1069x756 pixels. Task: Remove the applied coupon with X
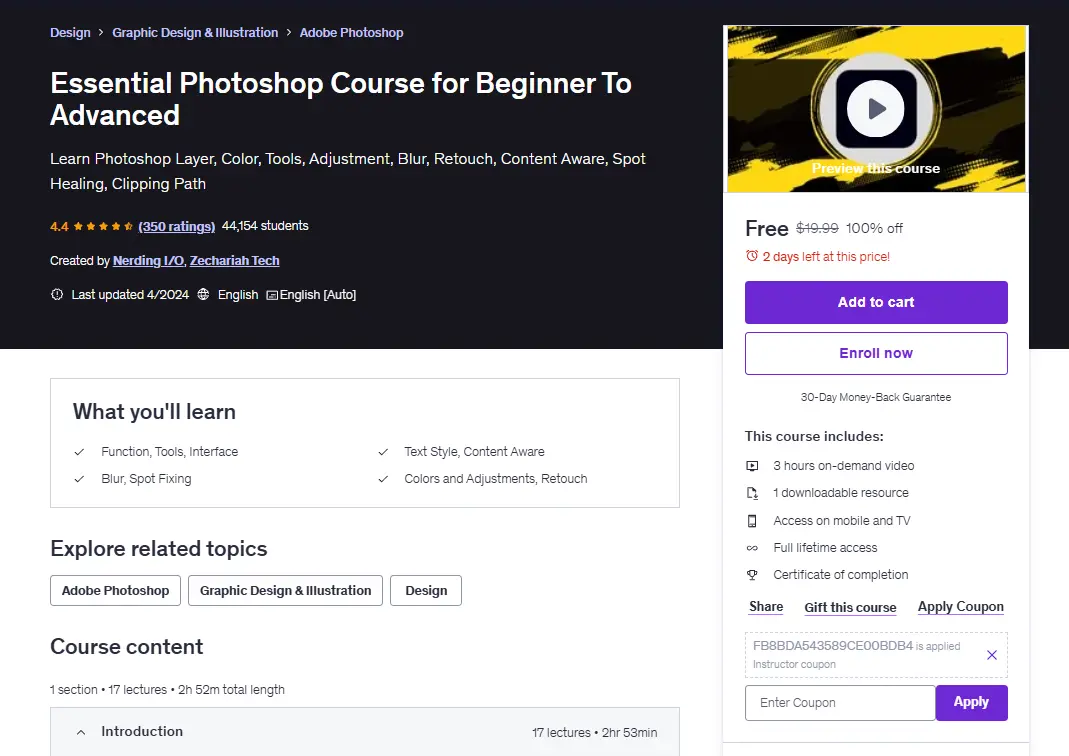tap(992, 655)
